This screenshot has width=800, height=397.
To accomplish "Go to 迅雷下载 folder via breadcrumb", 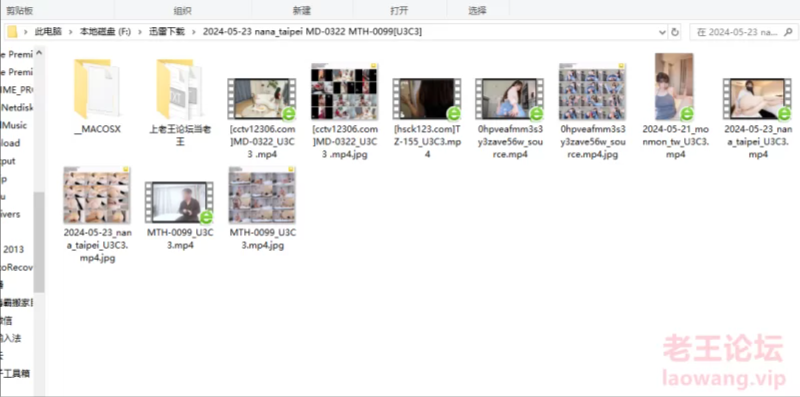I will coord(167,32).
